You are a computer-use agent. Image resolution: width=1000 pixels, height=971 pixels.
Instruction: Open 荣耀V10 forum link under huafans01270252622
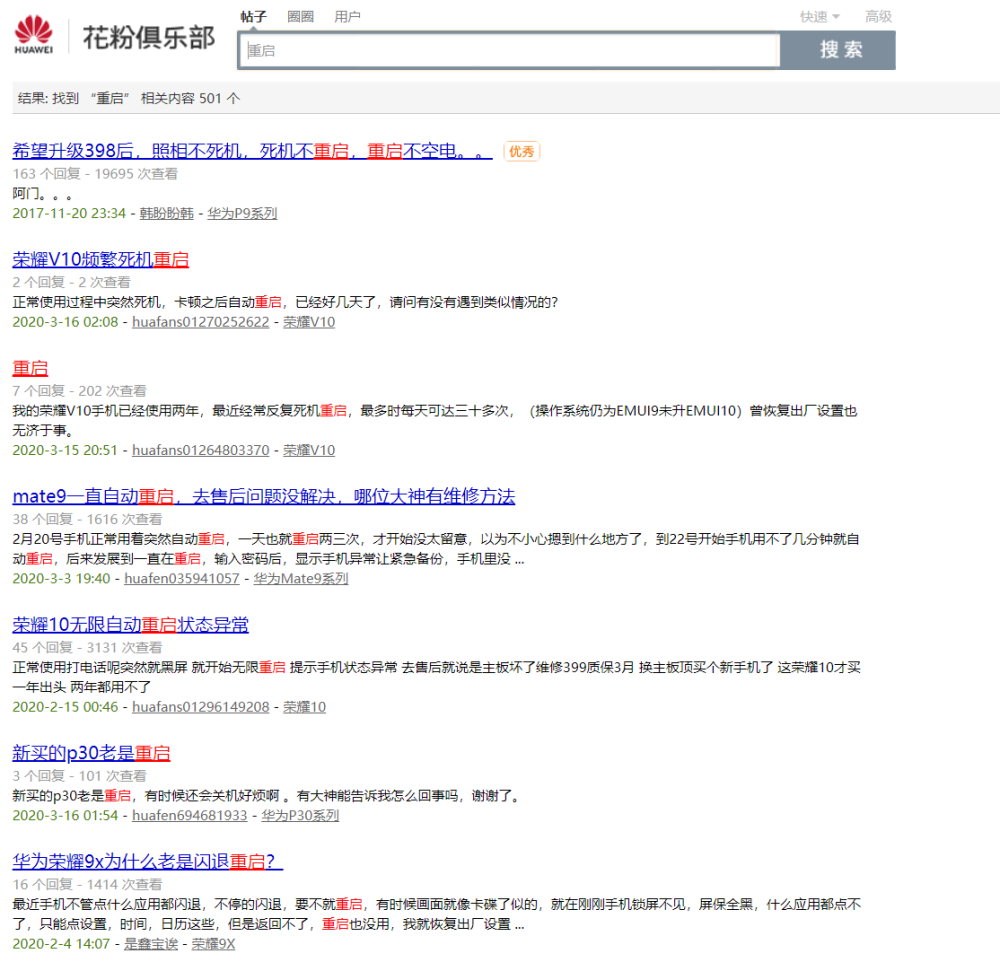[x=309, y=322]
